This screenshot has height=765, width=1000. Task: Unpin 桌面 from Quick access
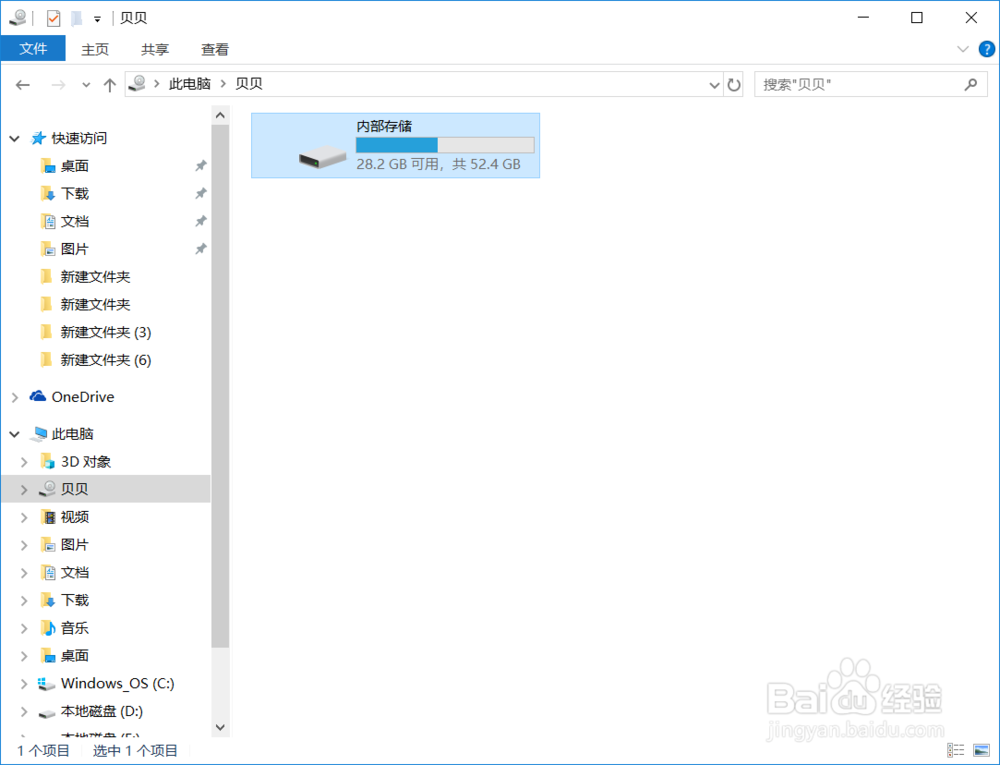[x=201, y=165]
